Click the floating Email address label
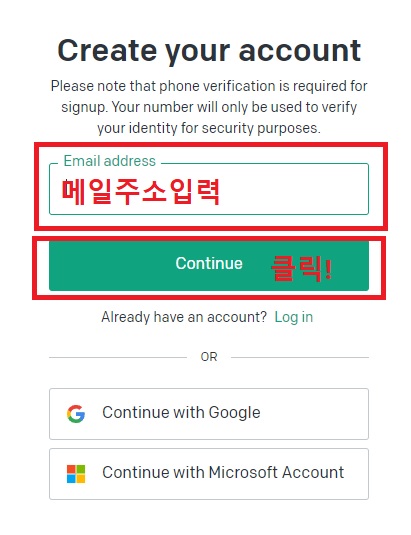The height and width of the screenshot is (535, 411). pos(109,161)
